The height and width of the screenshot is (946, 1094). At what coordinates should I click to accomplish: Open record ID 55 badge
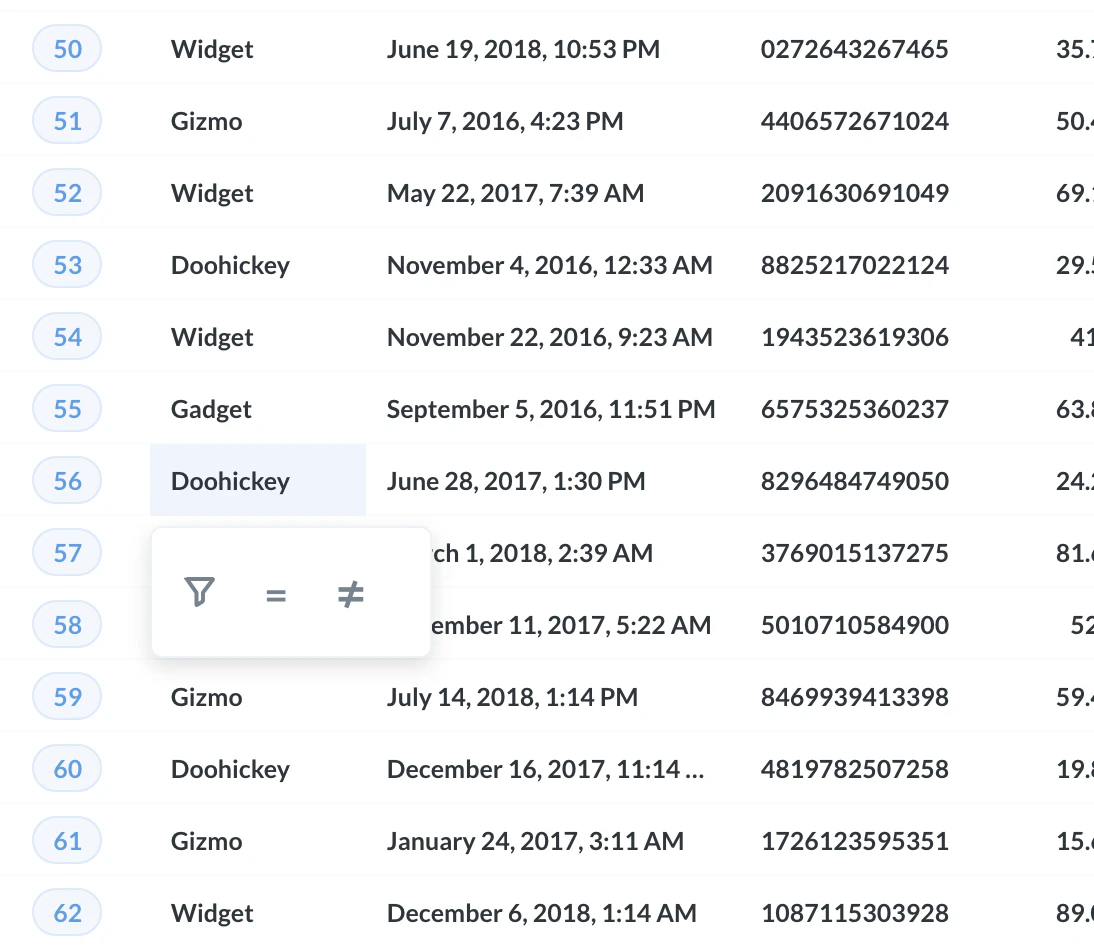[67, 409]
